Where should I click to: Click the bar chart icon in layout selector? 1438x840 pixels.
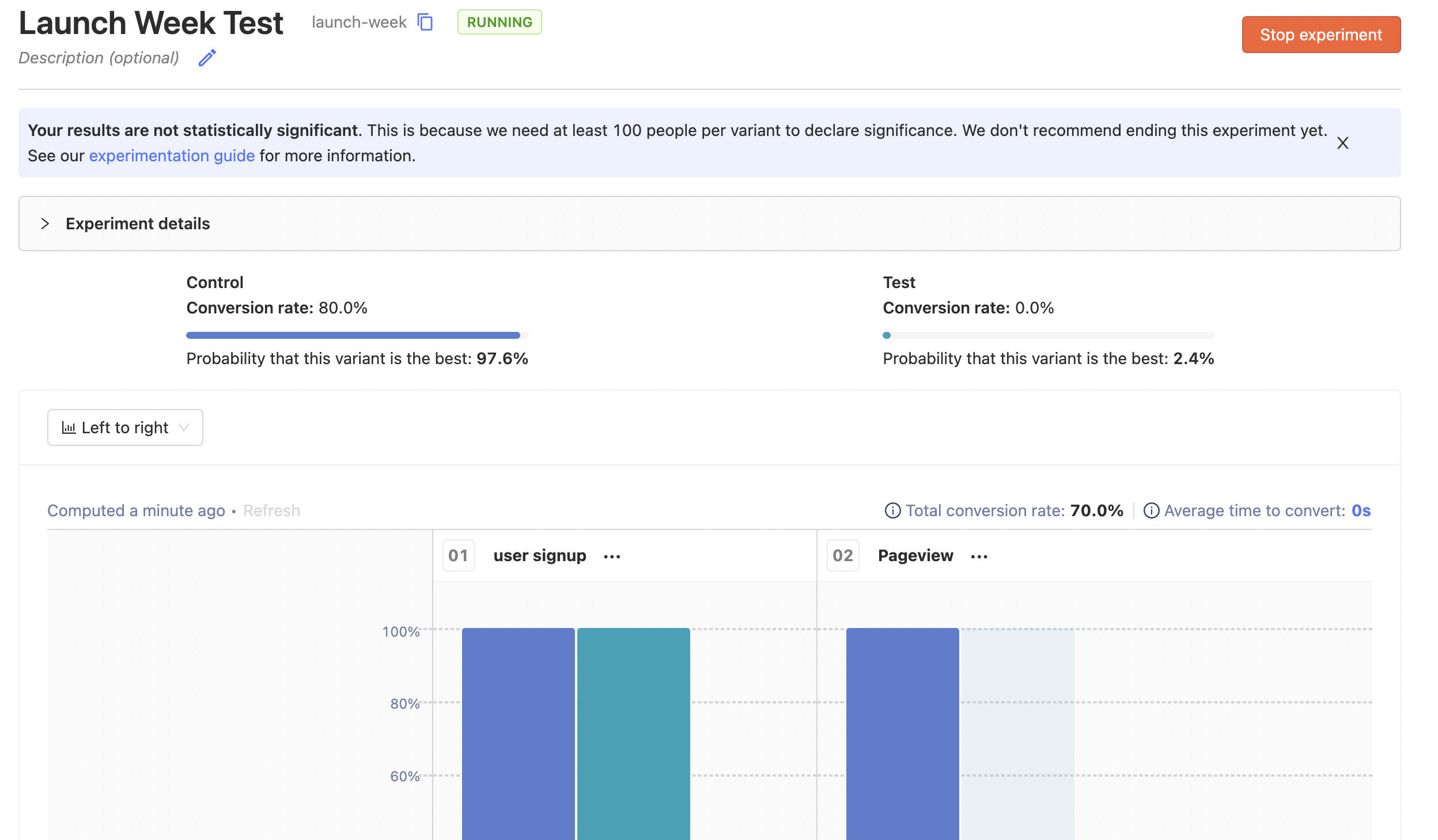[69, 427]
